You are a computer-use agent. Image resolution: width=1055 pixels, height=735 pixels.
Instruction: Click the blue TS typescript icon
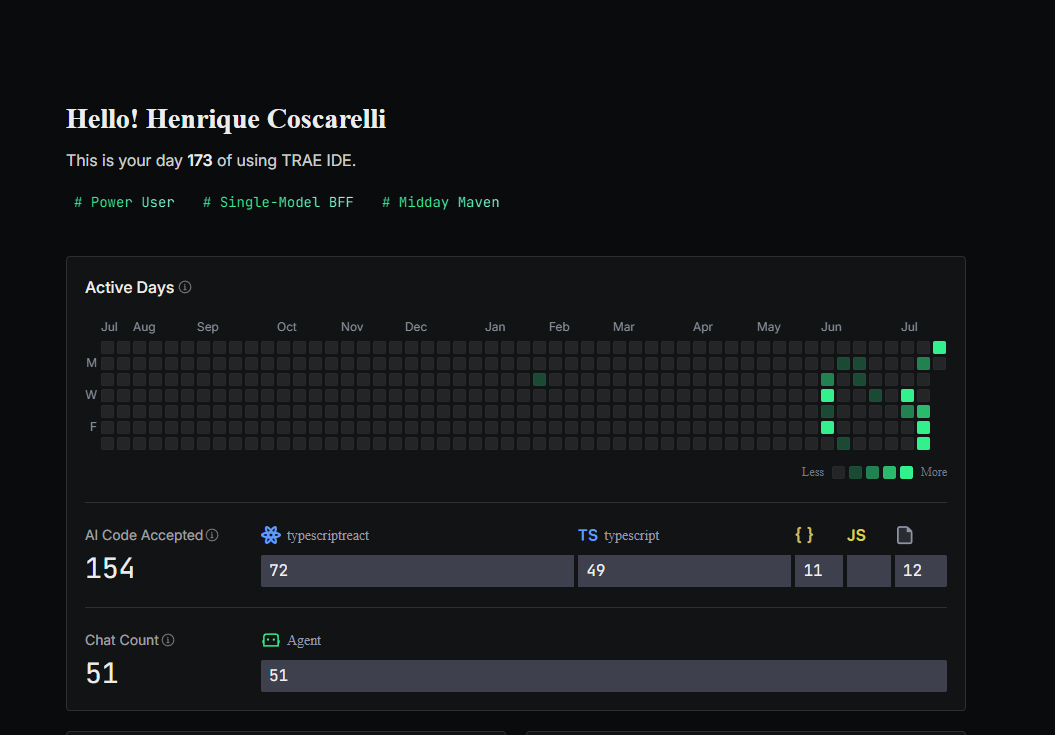coord(587,535)
